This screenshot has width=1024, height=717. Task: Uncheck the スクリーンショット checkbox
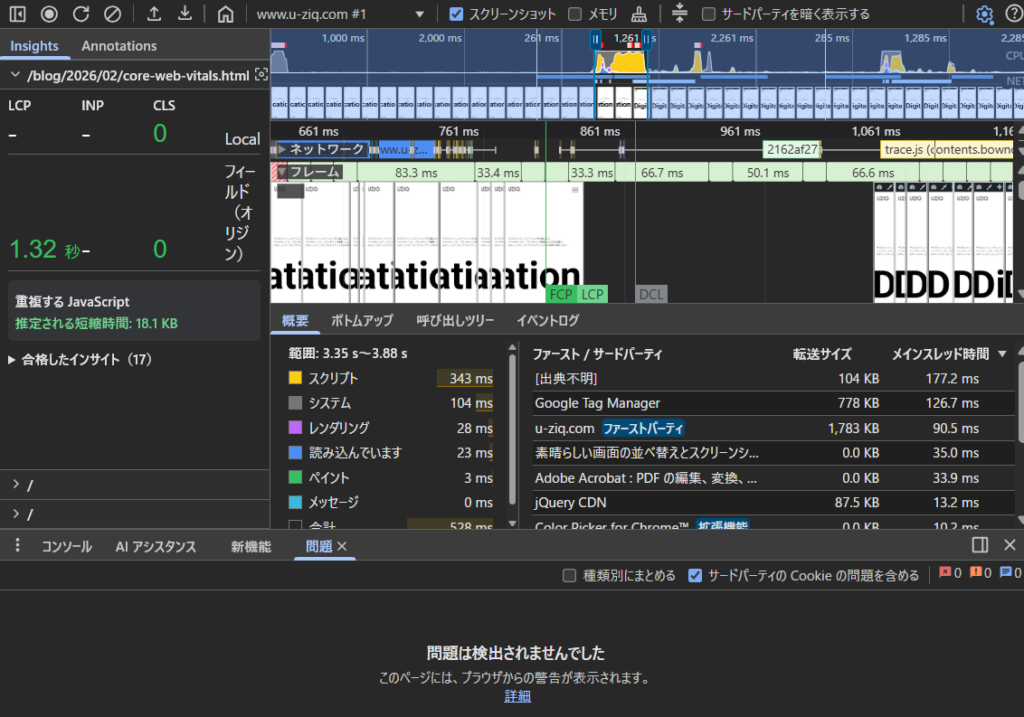click(x=457, y=14)
